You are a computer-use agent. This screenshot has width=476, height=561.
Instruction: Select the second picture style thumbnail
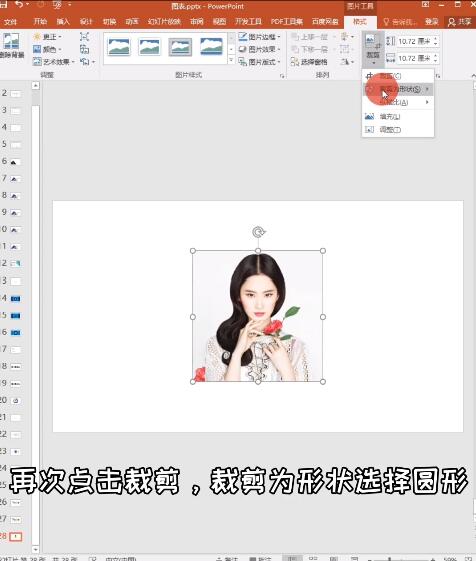[x=150, y=47]
